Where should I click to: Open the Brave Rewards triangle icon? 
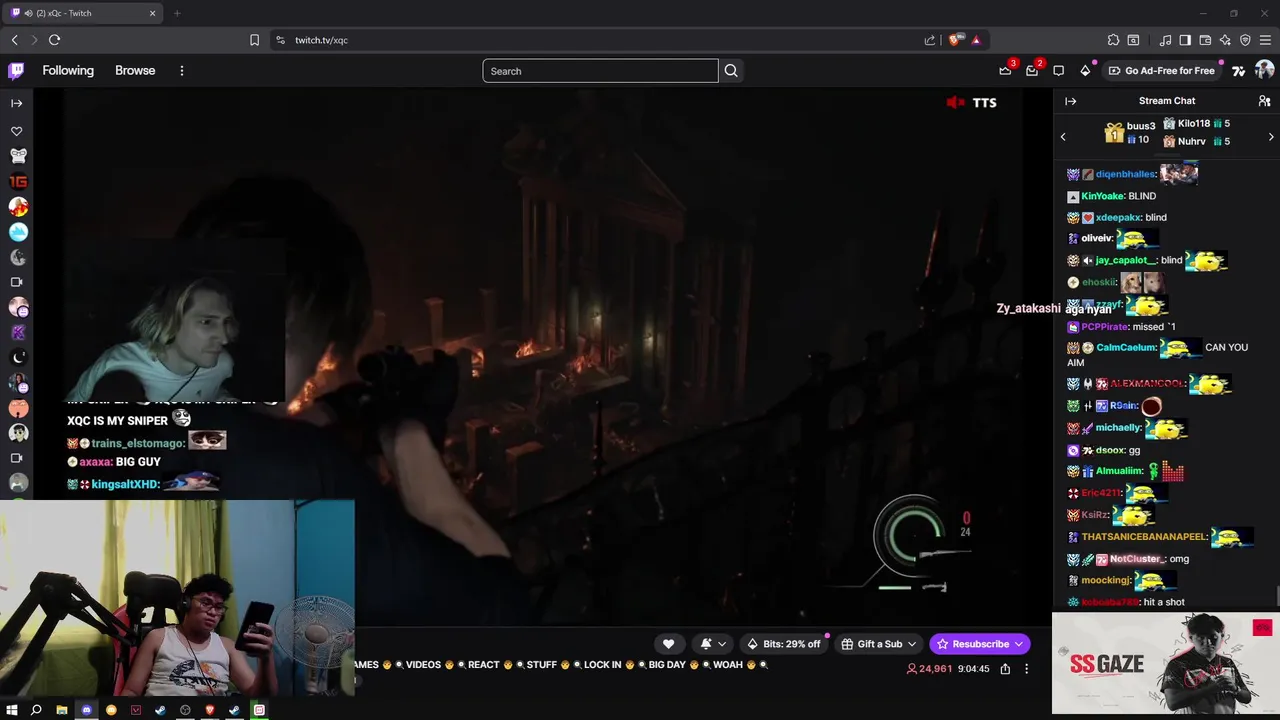pos(976,40)
